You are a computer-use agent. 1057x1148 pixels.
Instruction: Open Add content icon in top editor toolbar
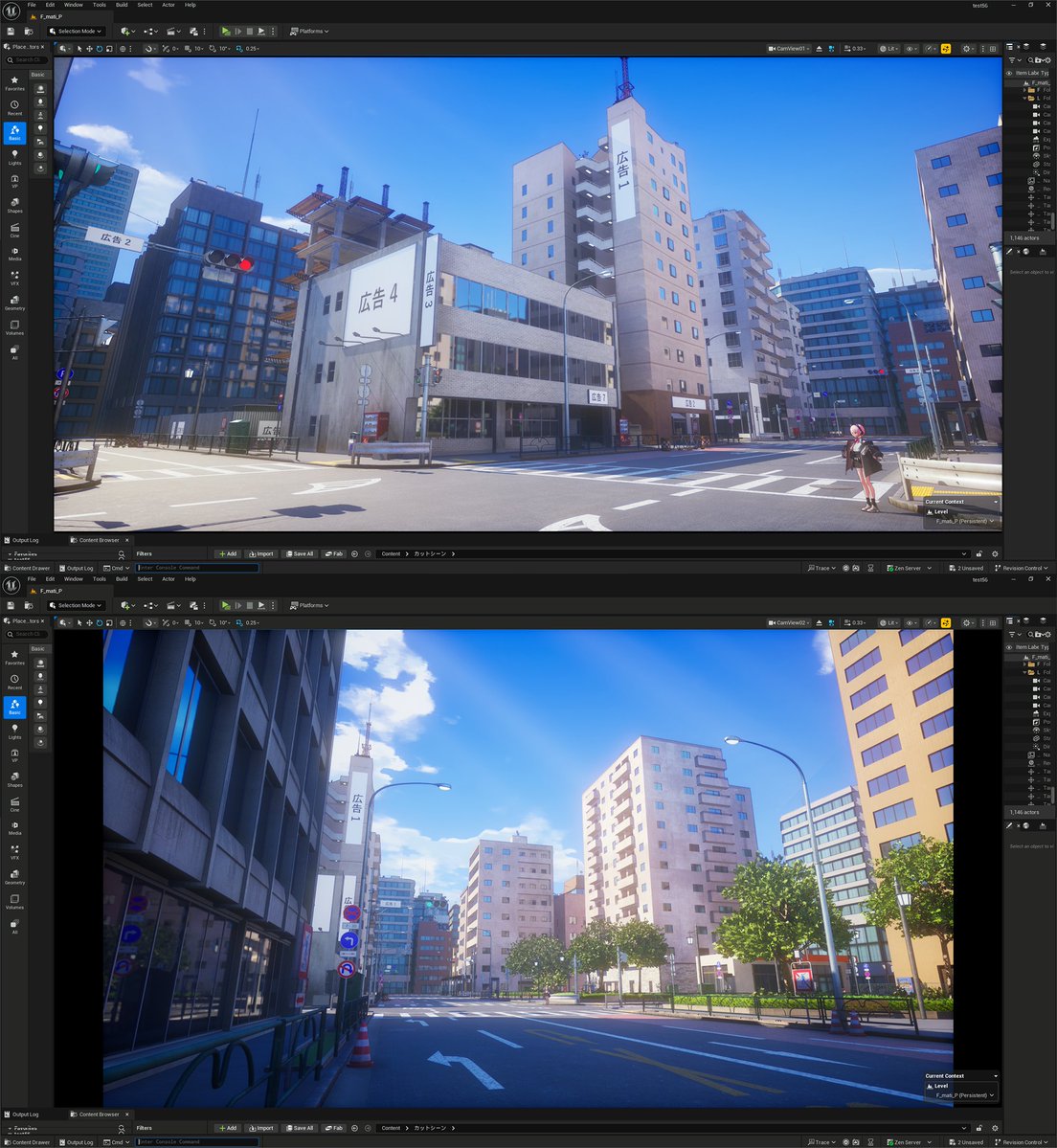pyautogui.click(x=126, y=32)
